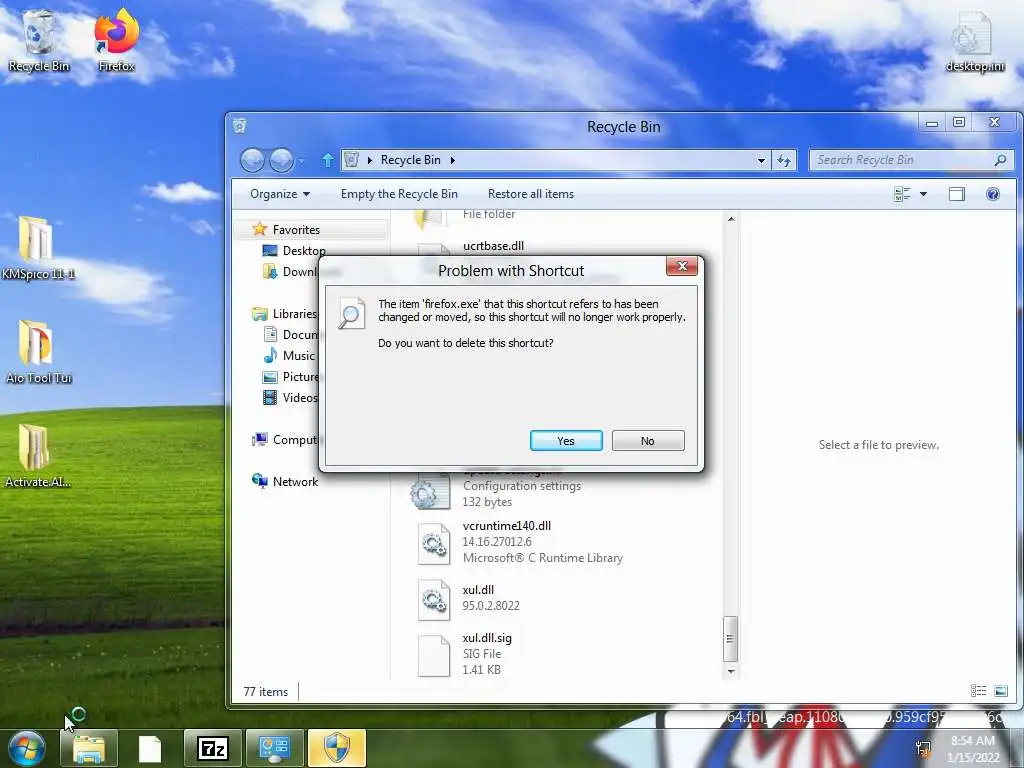Screen dimensions: 1024x768
Task: Open the Videos library
Action: [290, 398]
